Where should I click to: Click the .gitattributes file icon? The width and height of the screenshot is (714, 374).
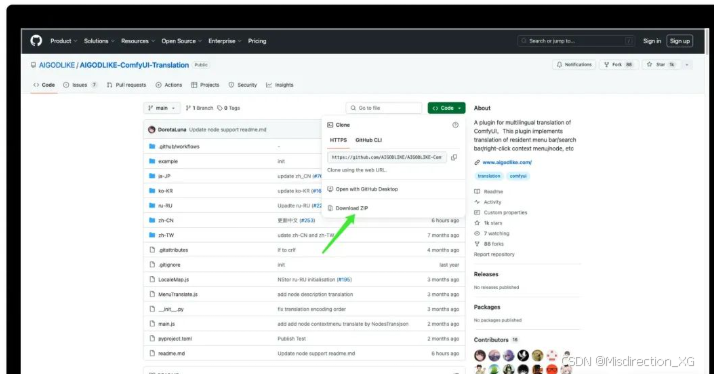(x=152, y=250)
